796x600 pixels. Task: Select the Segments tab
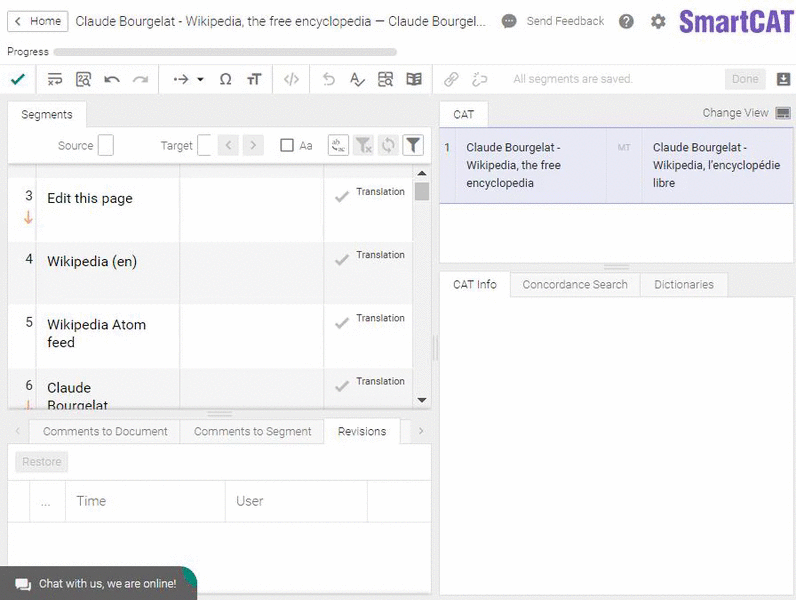pyautogui.click(x=47, y=115)
